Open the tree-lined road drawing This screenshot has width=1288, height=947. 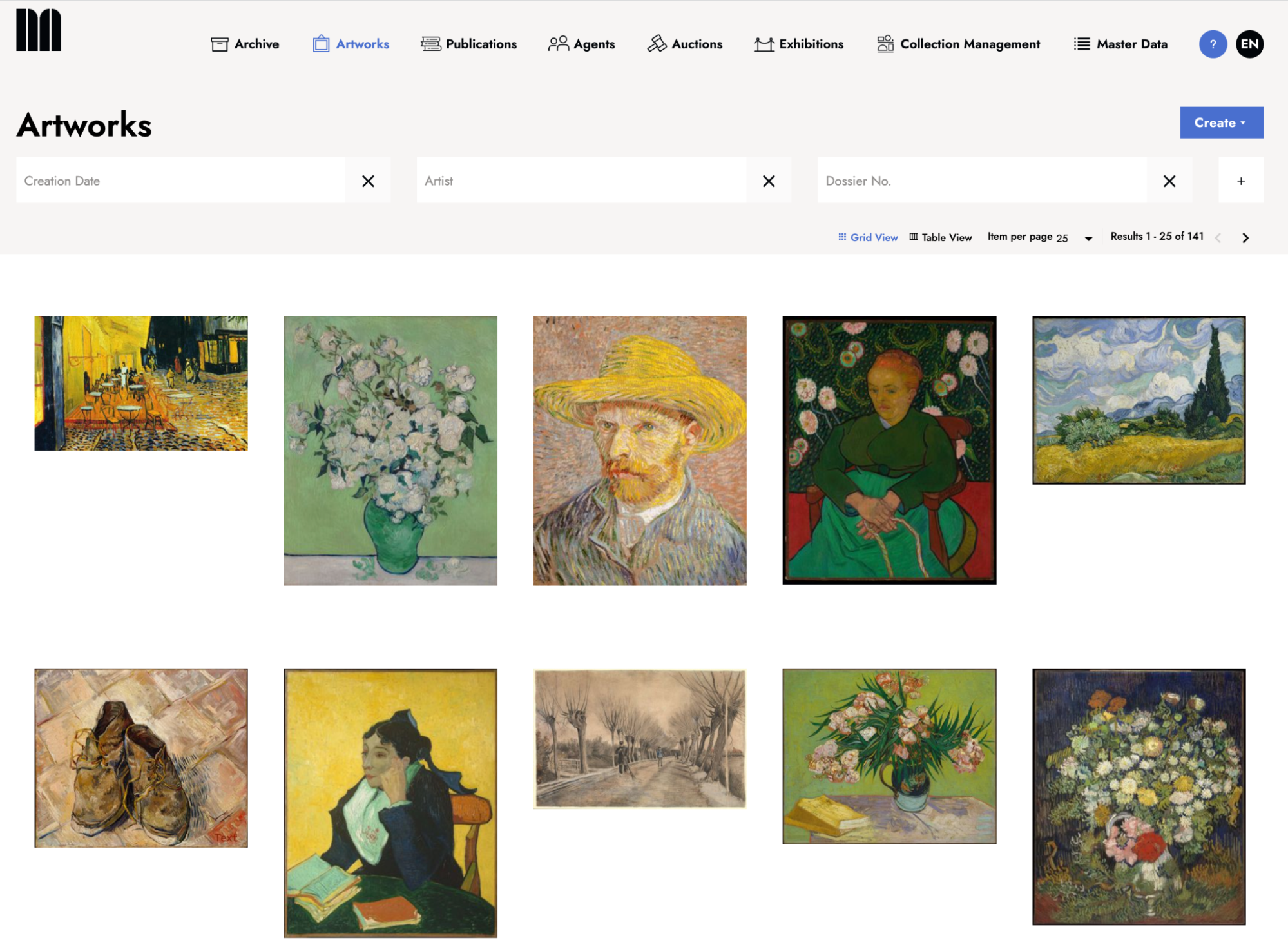[640, 738]
